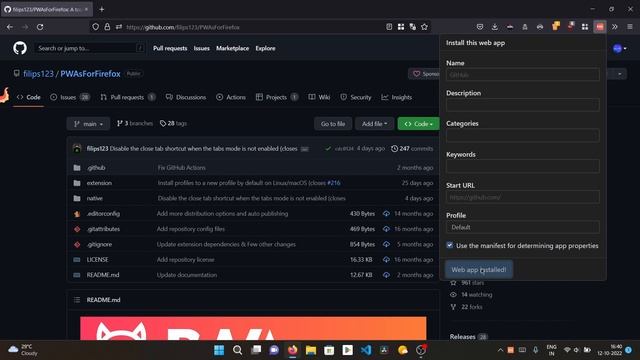The image size is (640, 360).
Task: Click the Web app installed button
Action: click(x=478, y=270)
